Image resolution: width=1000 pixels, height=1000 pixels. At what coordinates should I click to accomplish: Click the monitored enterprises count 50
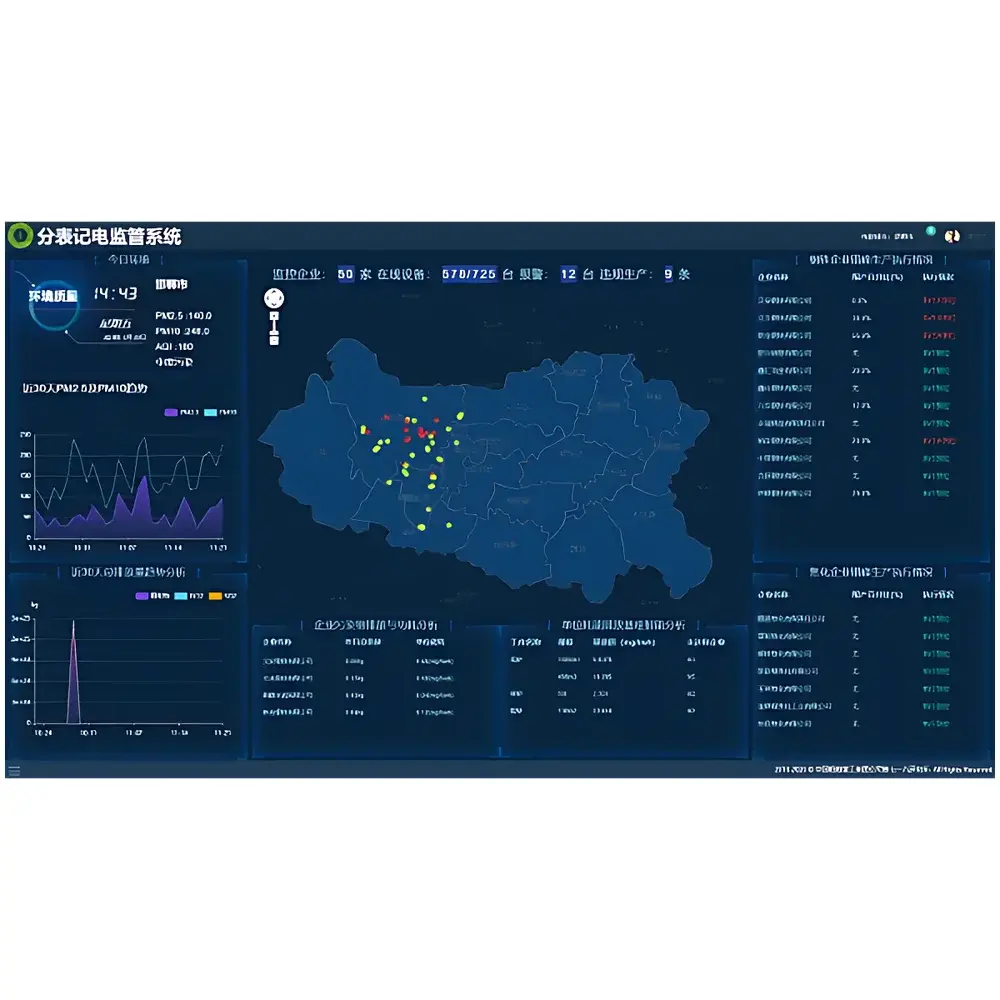point(345,274)
